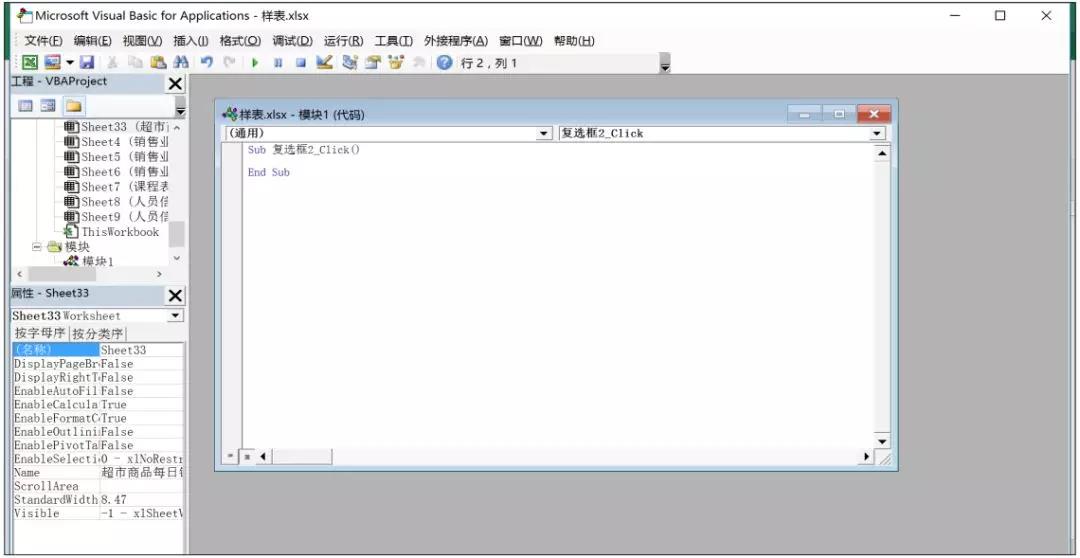Toggle Design Mode icon

tap(324, 63)
